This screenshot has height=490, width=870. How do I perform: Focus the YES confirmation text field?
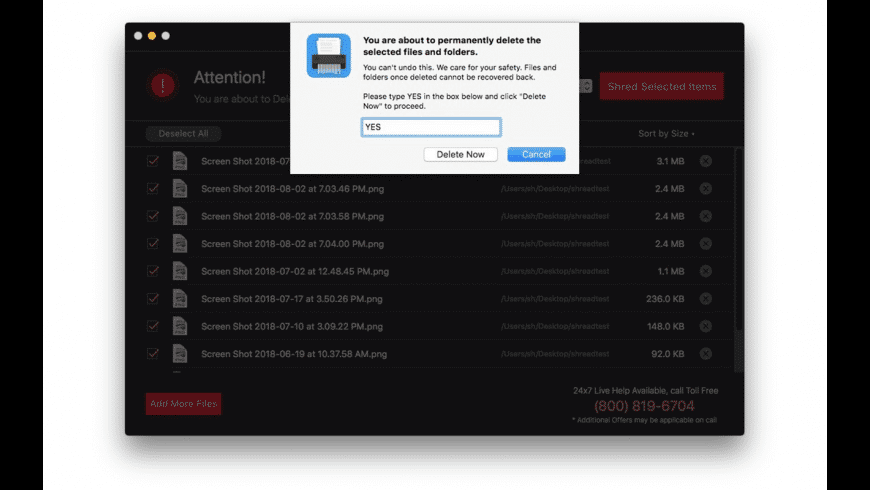click(431, 127)
